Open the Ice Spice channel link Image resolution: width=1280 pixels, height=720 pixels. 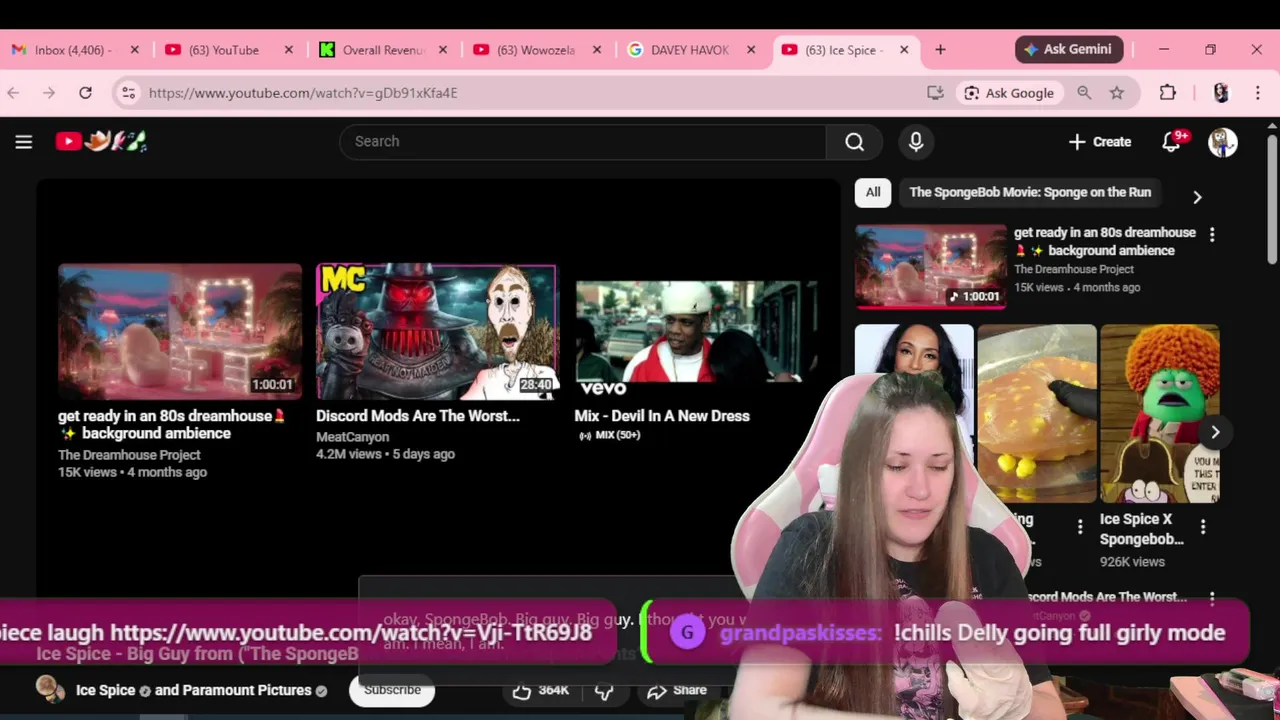tap(105, 690)
